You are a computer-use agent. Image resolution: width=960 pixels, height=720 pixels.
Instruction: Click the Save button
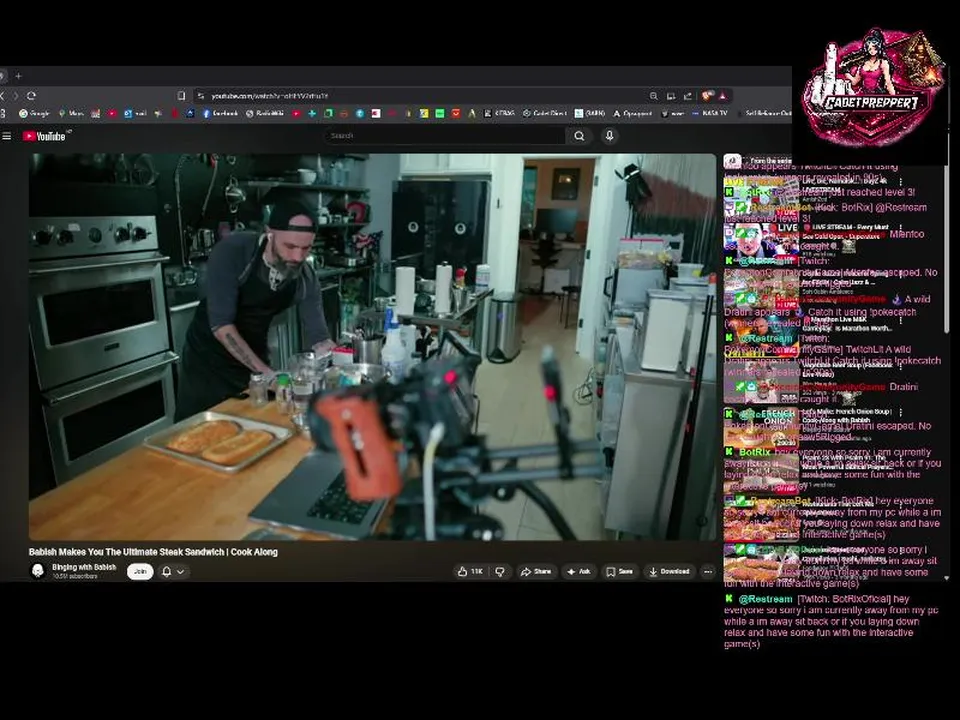620,572
